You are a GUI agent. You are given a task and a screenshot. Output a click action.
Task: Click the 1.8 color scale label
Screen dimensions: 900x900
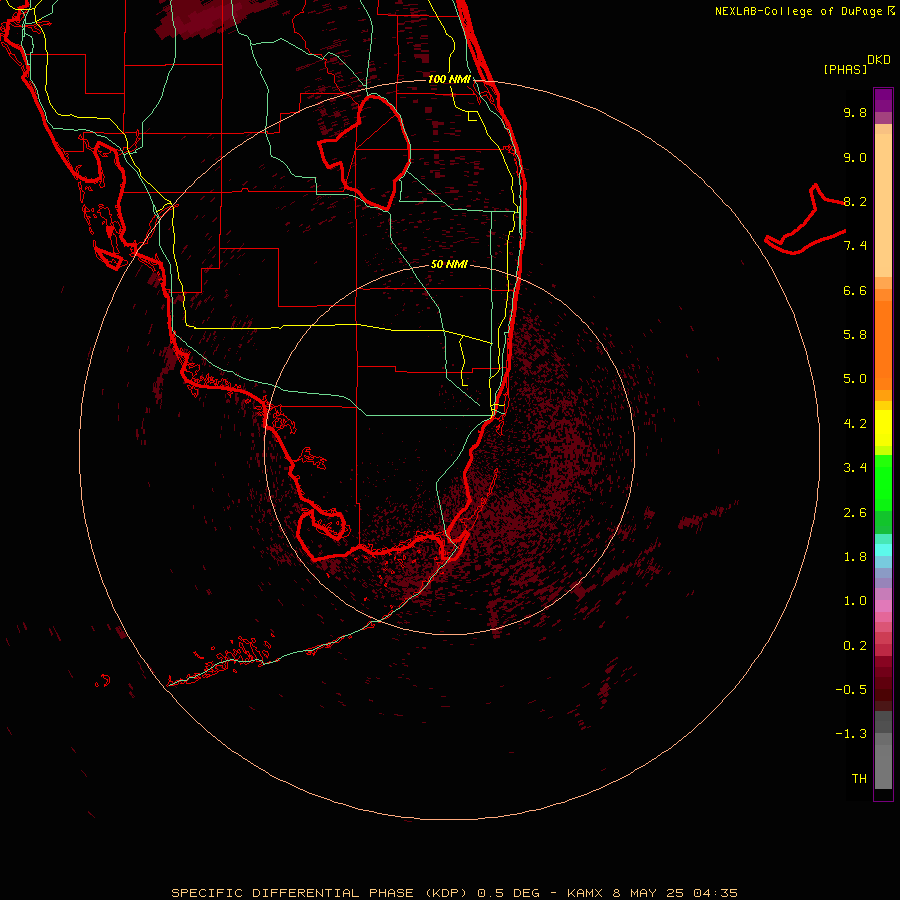(855, 557)
